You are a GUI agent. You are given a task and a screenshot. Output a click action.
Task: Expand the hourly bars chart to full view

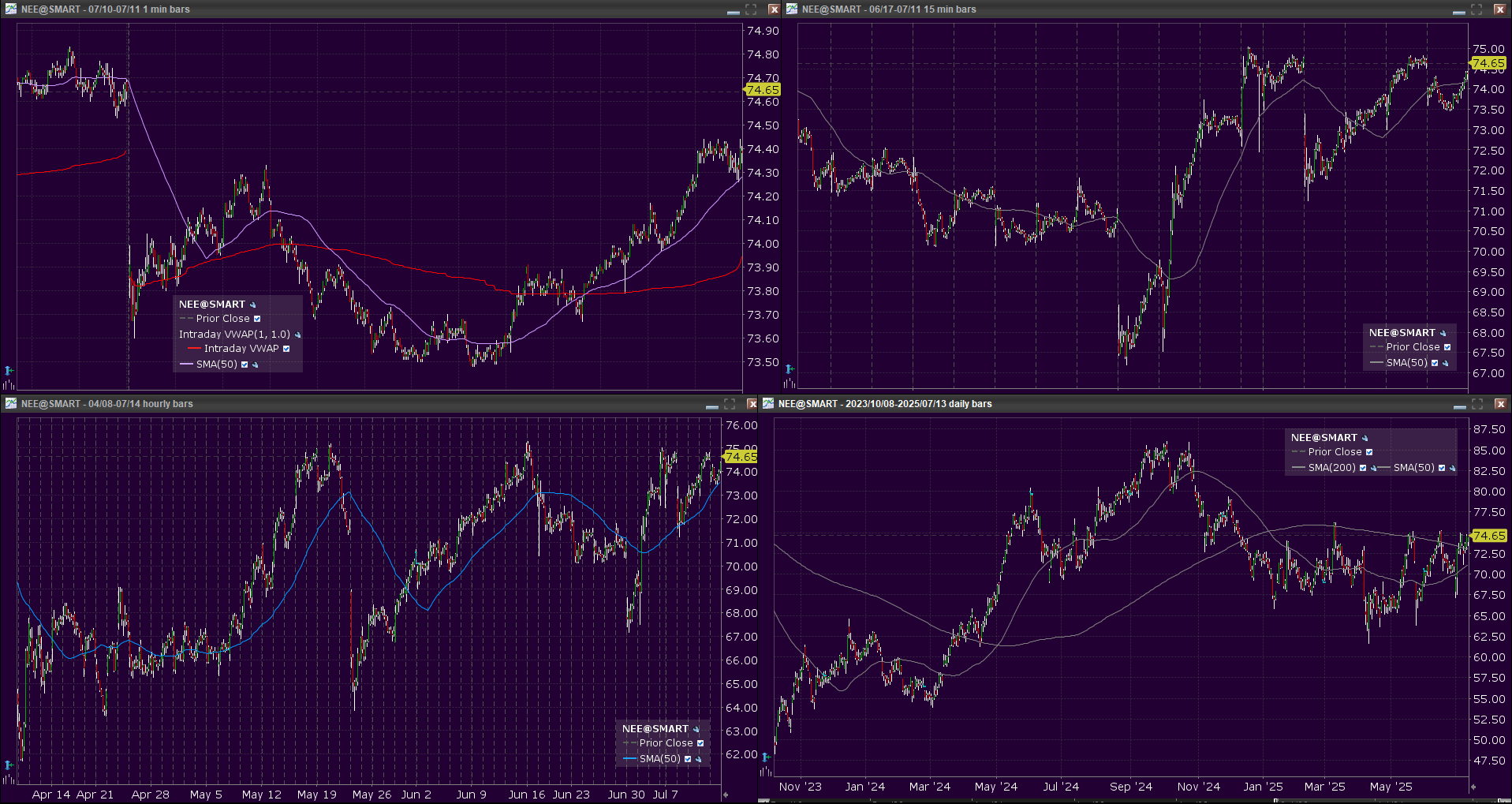click(730, 404)
